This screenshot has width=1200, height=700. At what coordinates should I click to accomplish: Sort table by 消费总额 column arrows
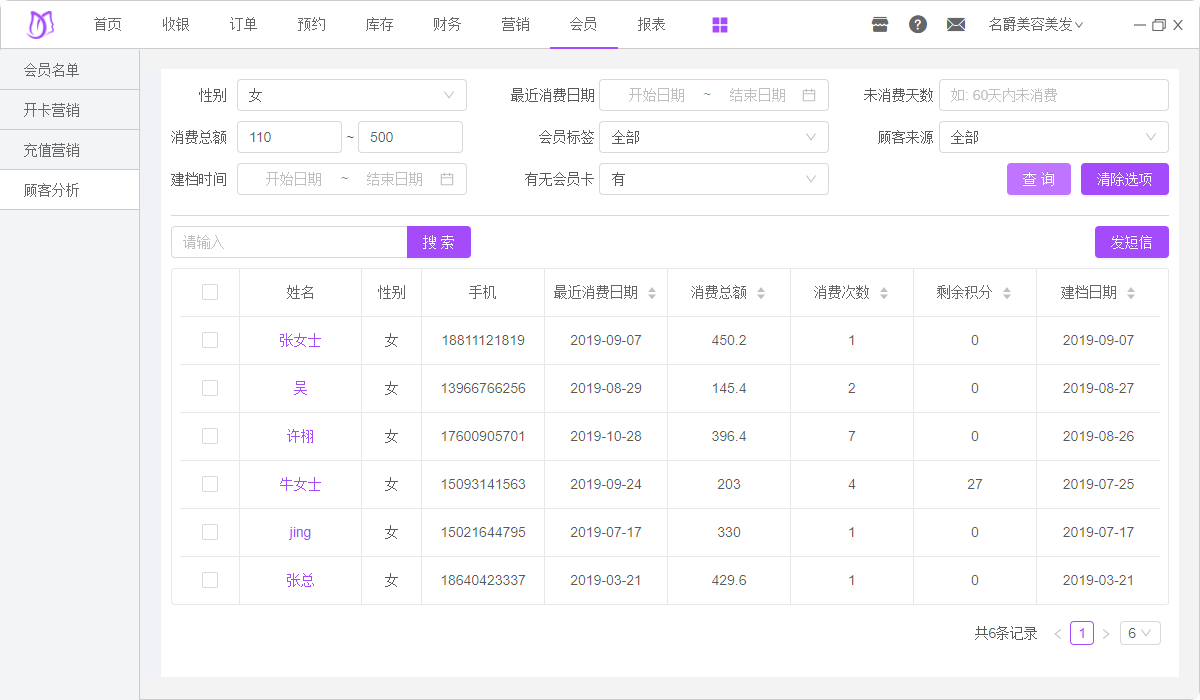coord(761,293)
